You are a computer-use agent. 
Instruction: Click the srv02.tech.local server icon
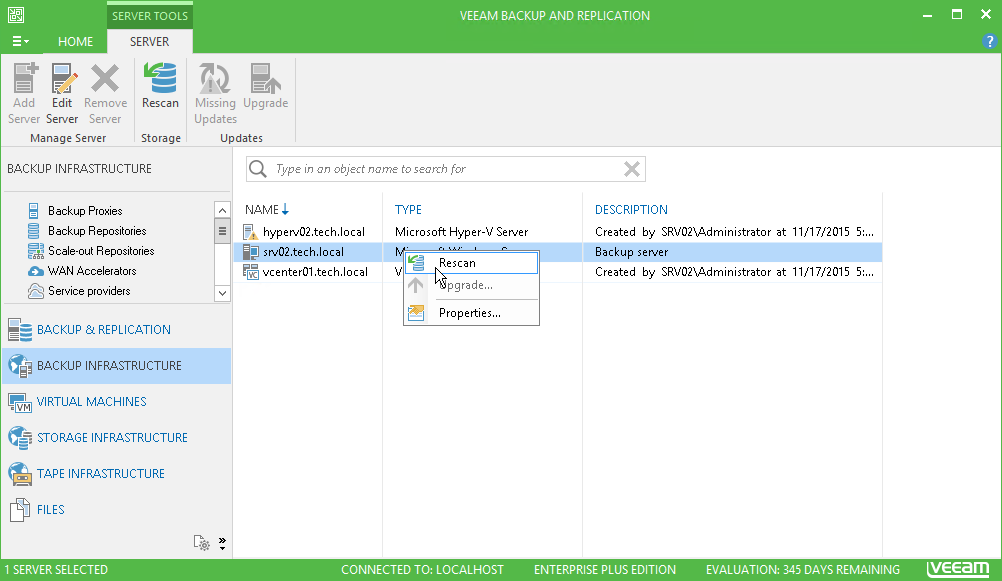pos(251,252)
